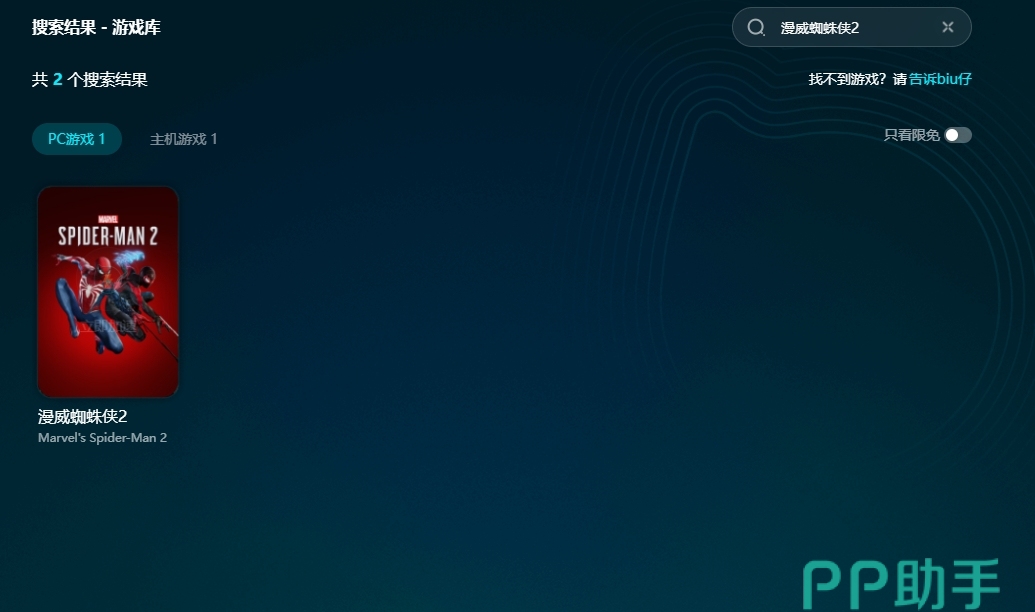Screen dimensions: 1035x612
Task: Switch to the 主机游戏 tab
Action: click(x=183, y=139)
